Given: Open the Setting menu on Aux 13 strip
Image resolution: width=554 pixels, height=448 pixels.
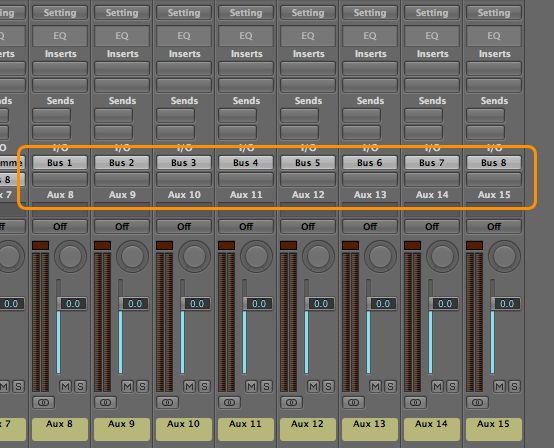Looking at the screenshot, I should coord(370,13).
